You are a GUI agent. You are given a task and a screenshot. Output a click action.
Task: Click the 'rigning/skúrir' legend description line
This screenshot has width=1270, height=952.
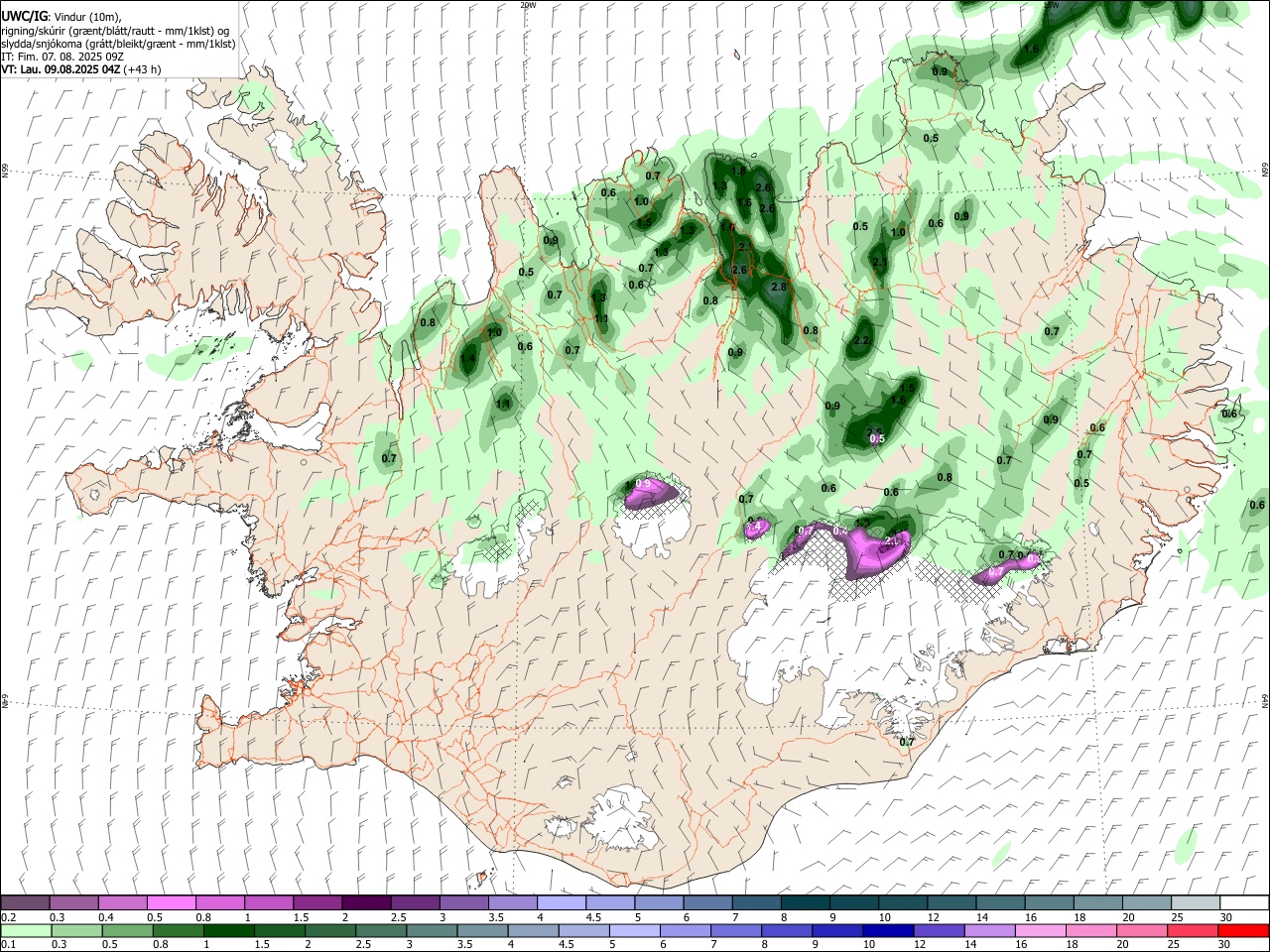(115, 31)
